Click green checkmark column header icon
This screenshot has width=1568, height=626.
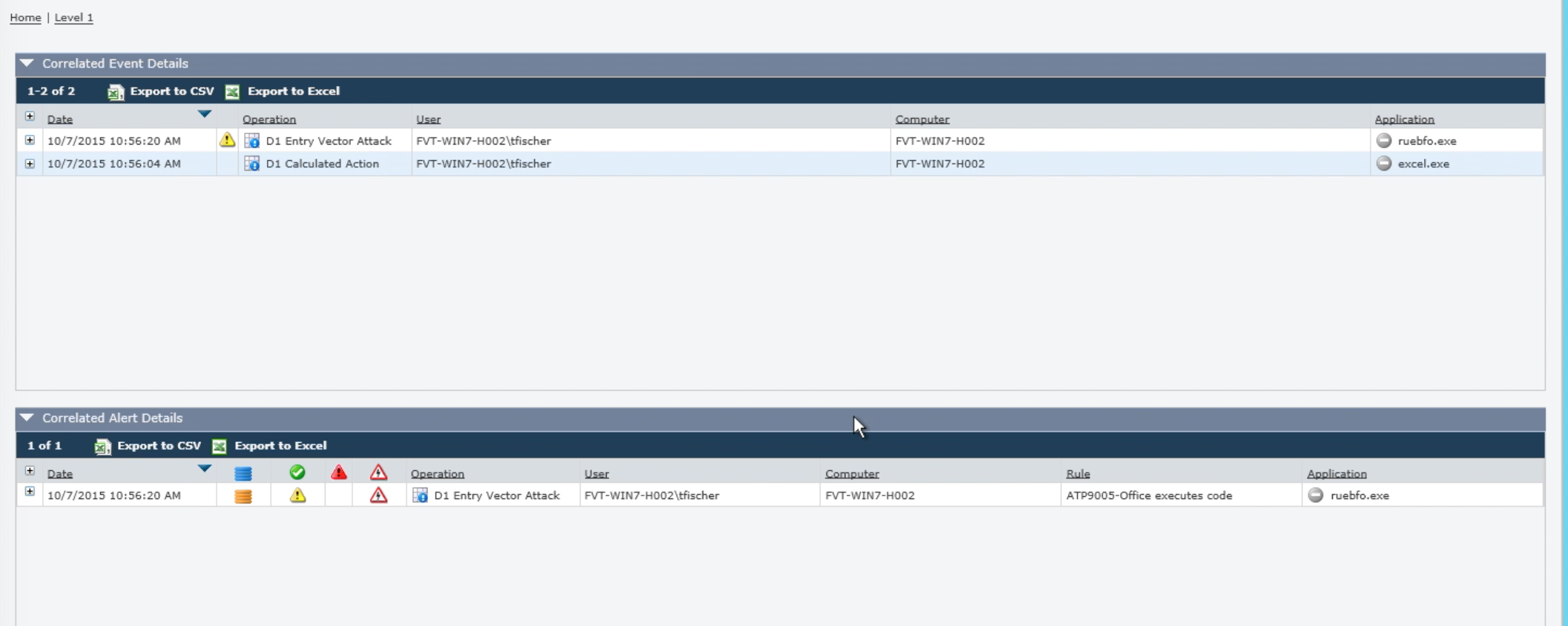click(297, 472)
